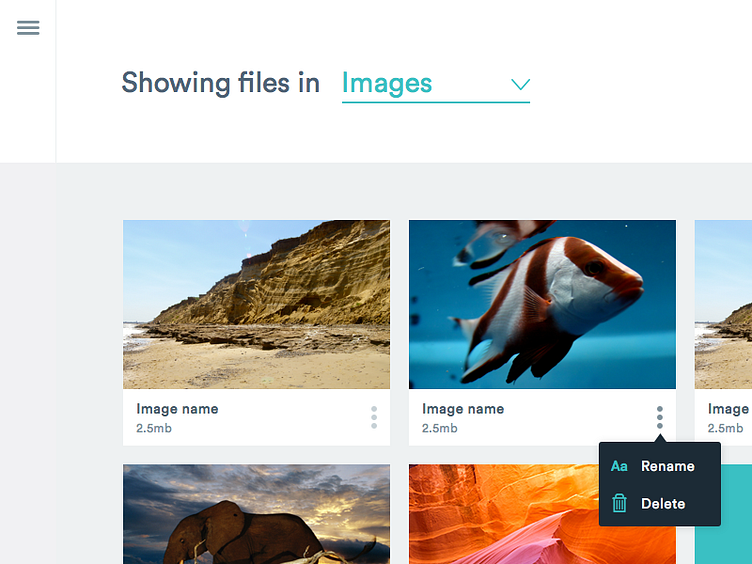Click the Image name label under the fish photo
Viewport: 752px width, 564px height.
tap(463, 409)
